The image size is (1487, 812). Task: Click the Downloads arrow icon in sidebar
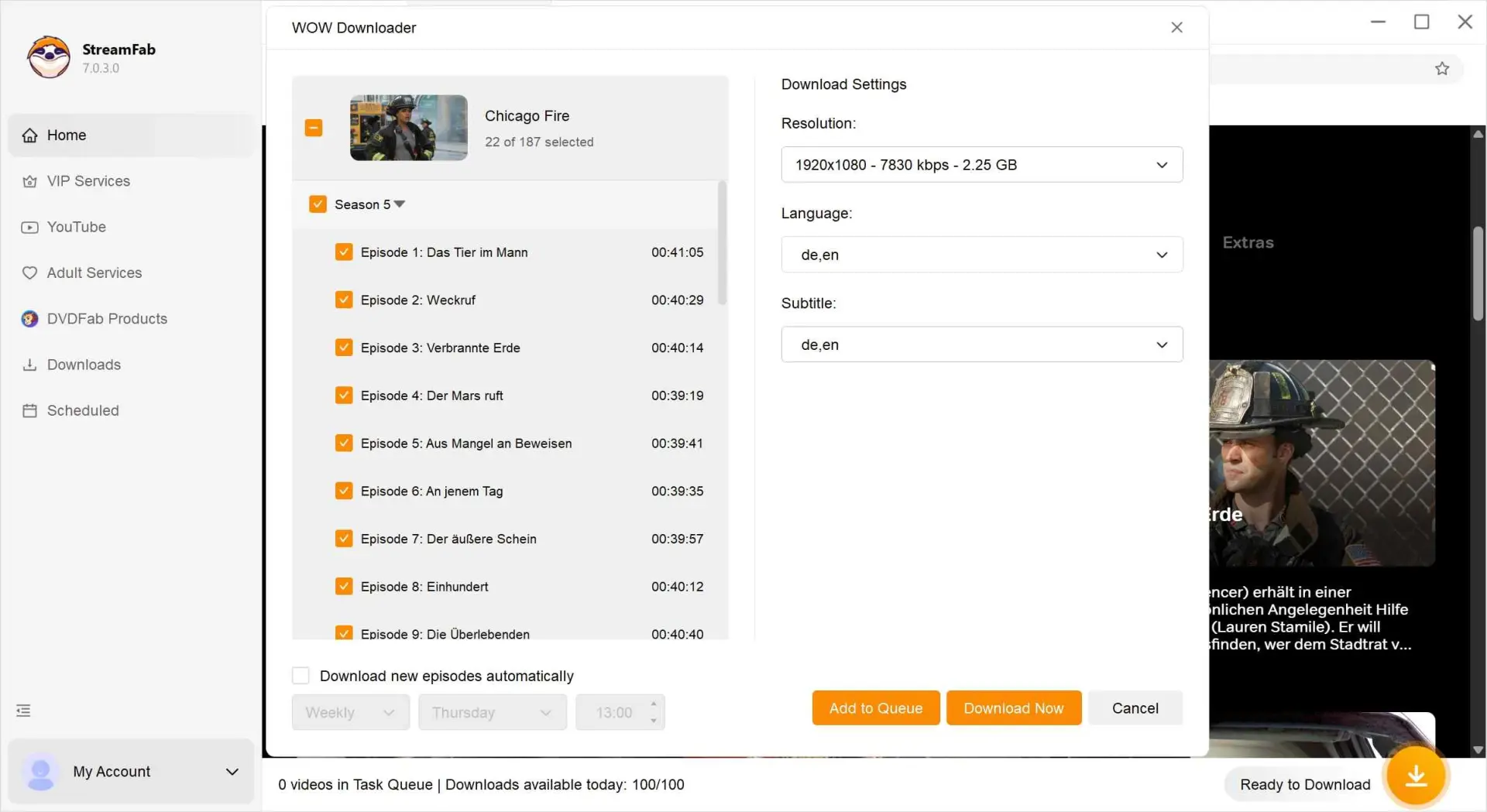(29, 365)
